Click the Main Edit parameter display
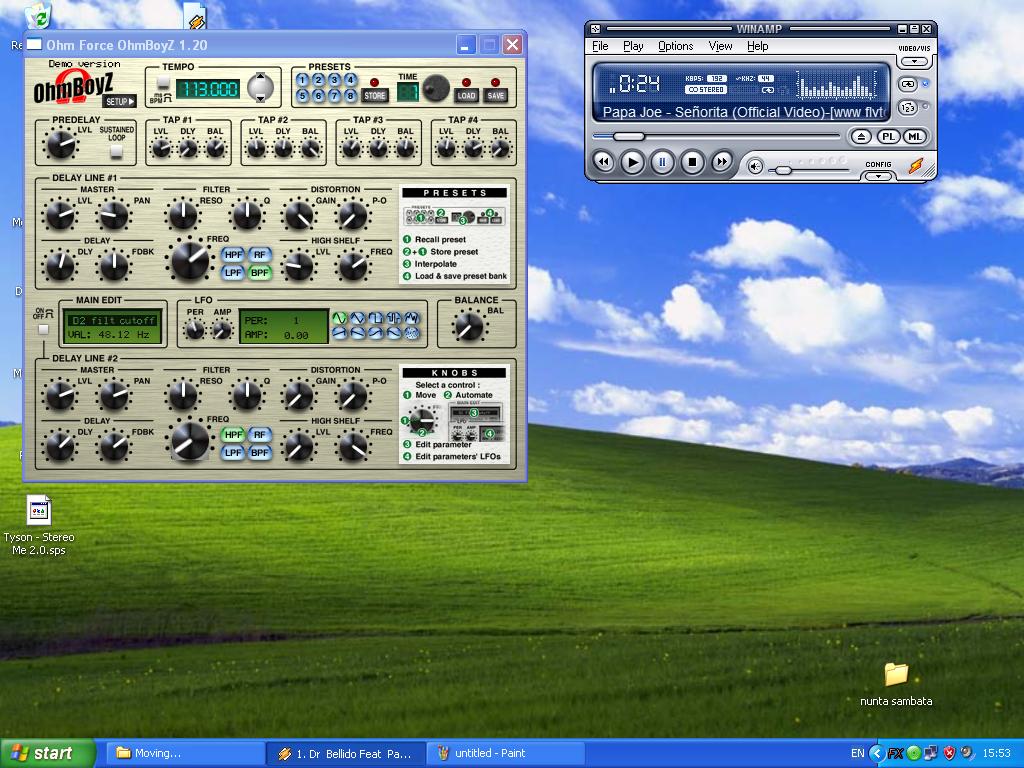The height and width of the screenshot is (768, 1024). (x=112, y=327)
